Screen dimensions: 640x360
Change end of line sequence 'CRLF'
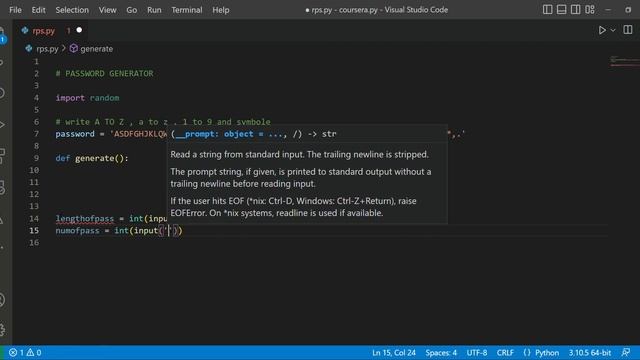pyautogui.click(x=505, y=353)
